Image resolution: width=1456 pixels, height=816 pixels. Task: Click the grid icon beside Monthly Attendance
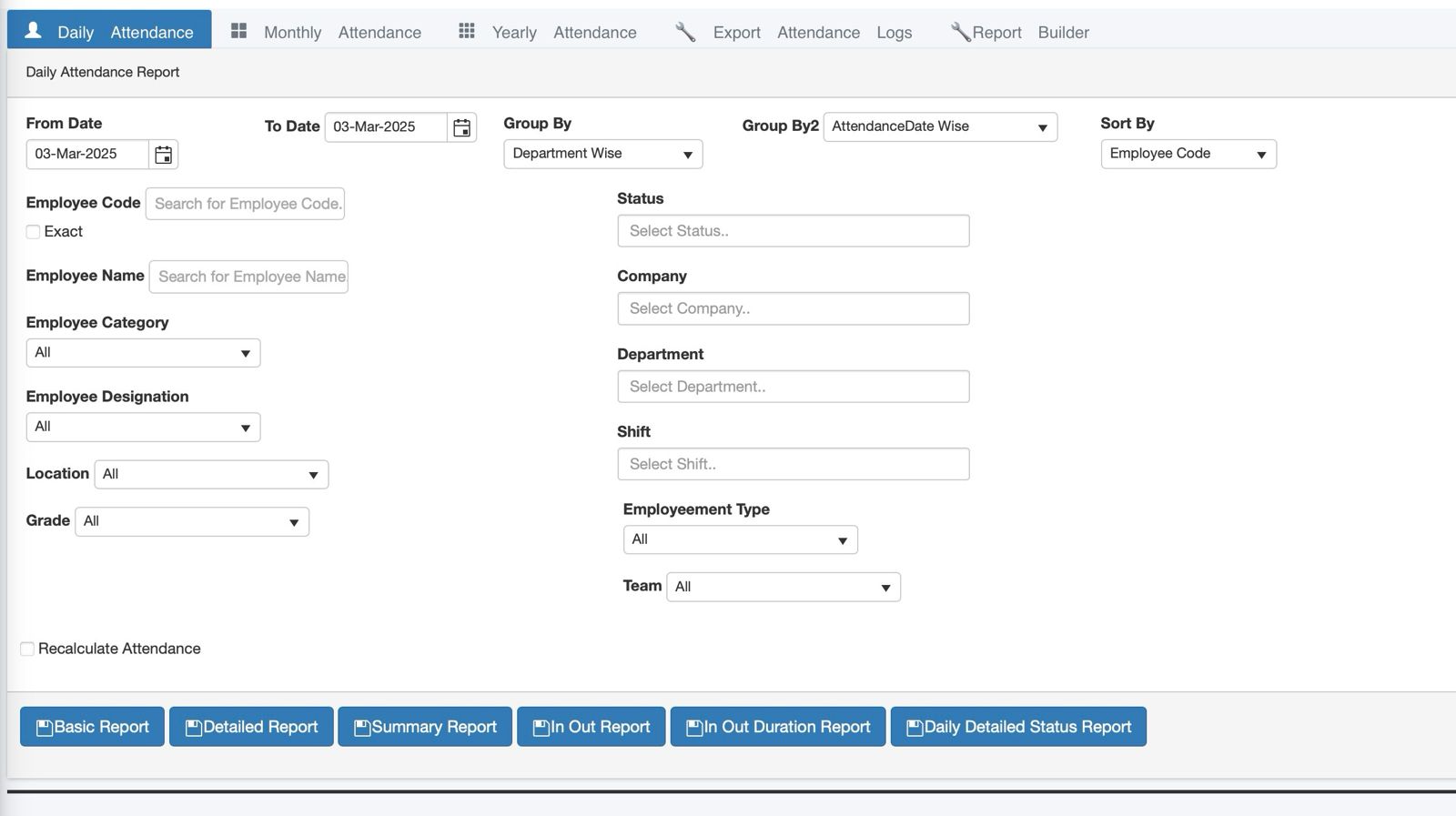click(x=238, y=31)
